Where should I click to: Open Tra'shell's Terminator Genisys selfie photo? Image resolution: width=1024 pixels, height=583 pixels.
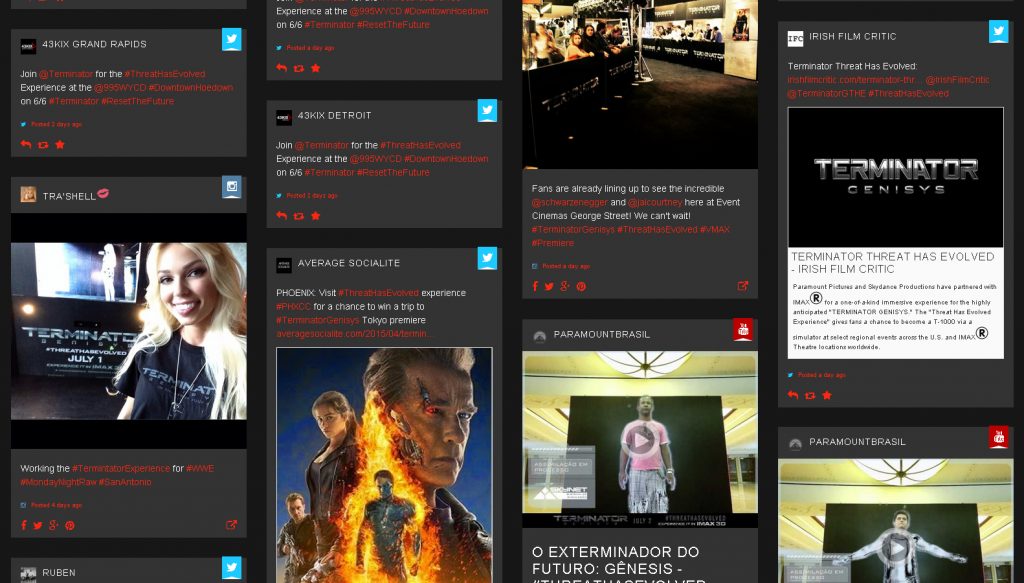129,331
